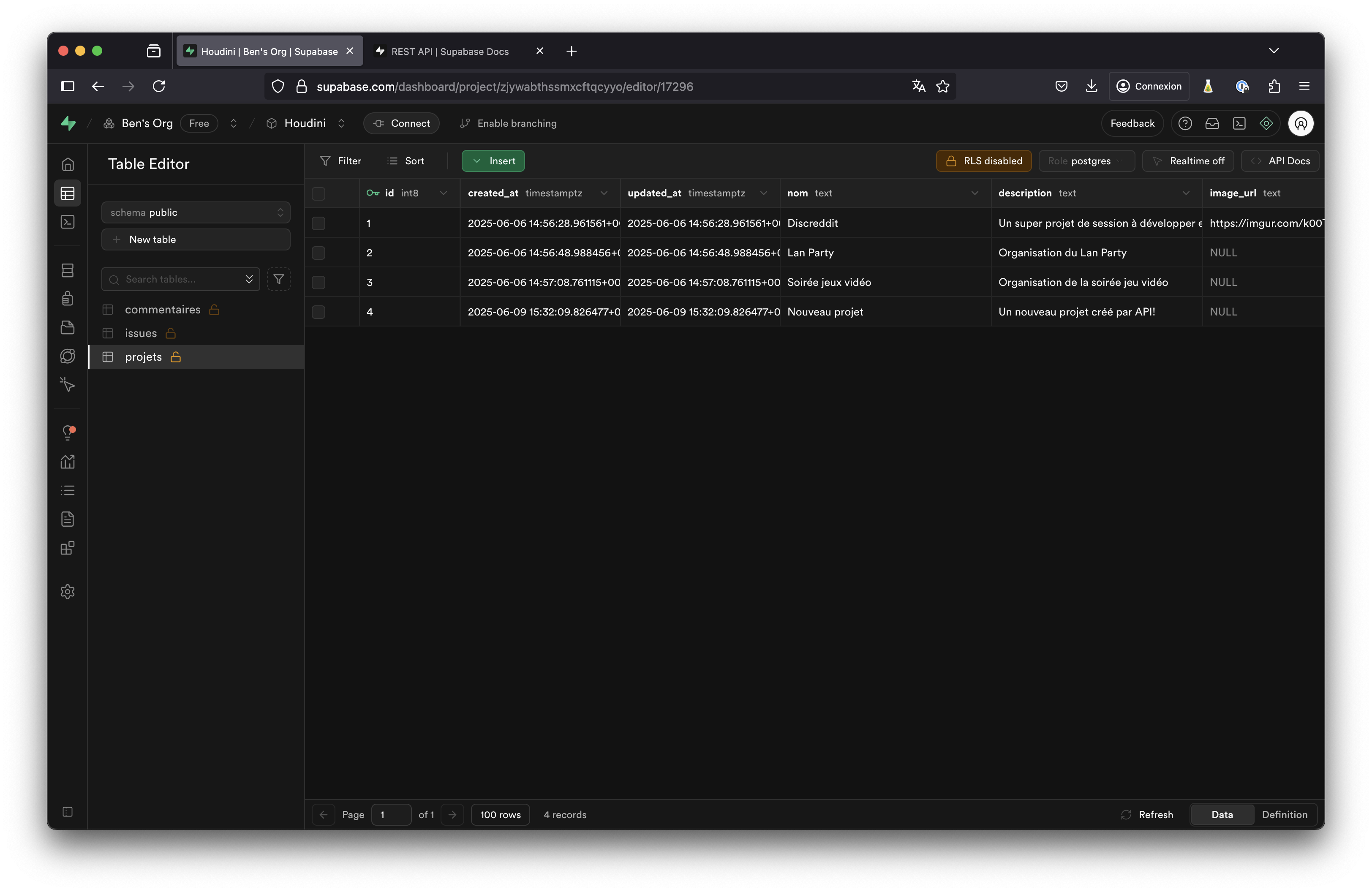Refresh the table data

point(1147,815)
